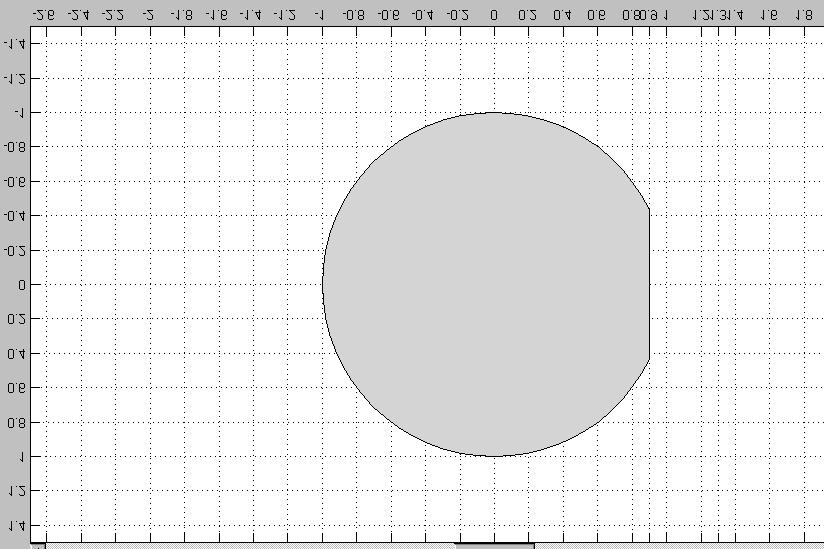This screenshot has height=549, width=824.
Task: Click the left axis label 0
Action: point(22,285)
